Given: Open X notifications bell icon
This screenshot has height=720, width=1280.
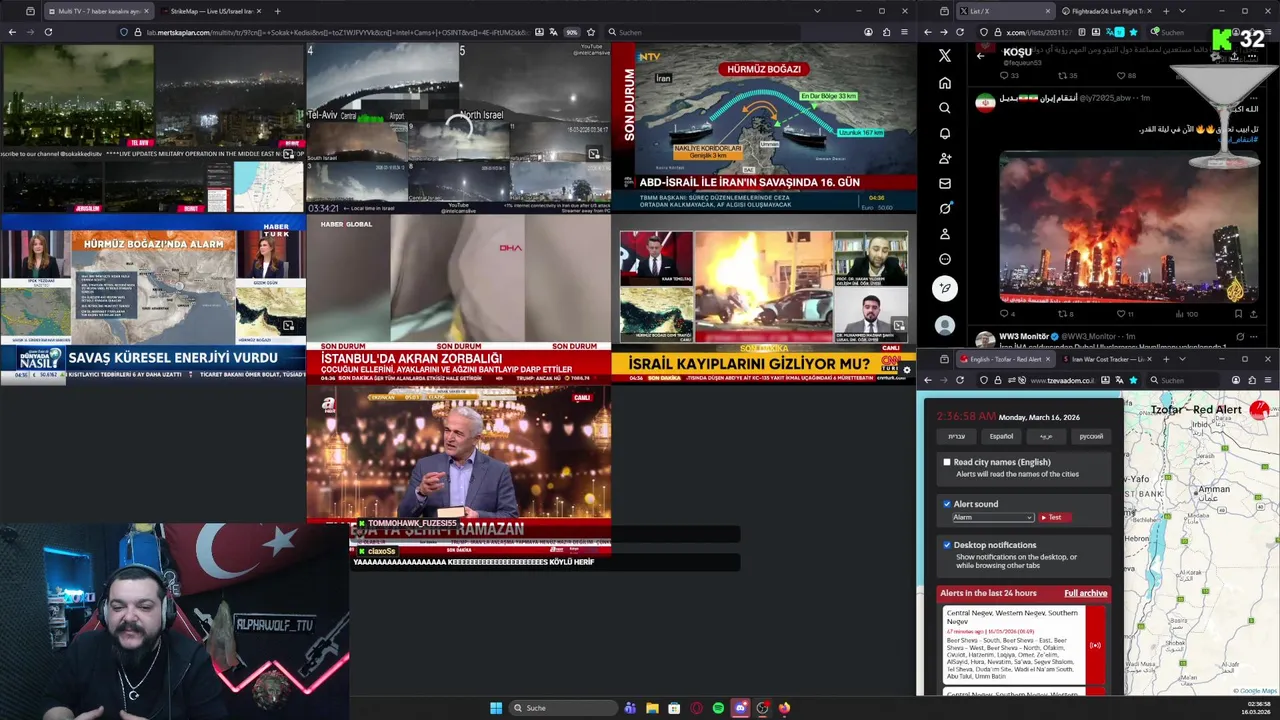Looking at the screenshot, I should 945,133.
